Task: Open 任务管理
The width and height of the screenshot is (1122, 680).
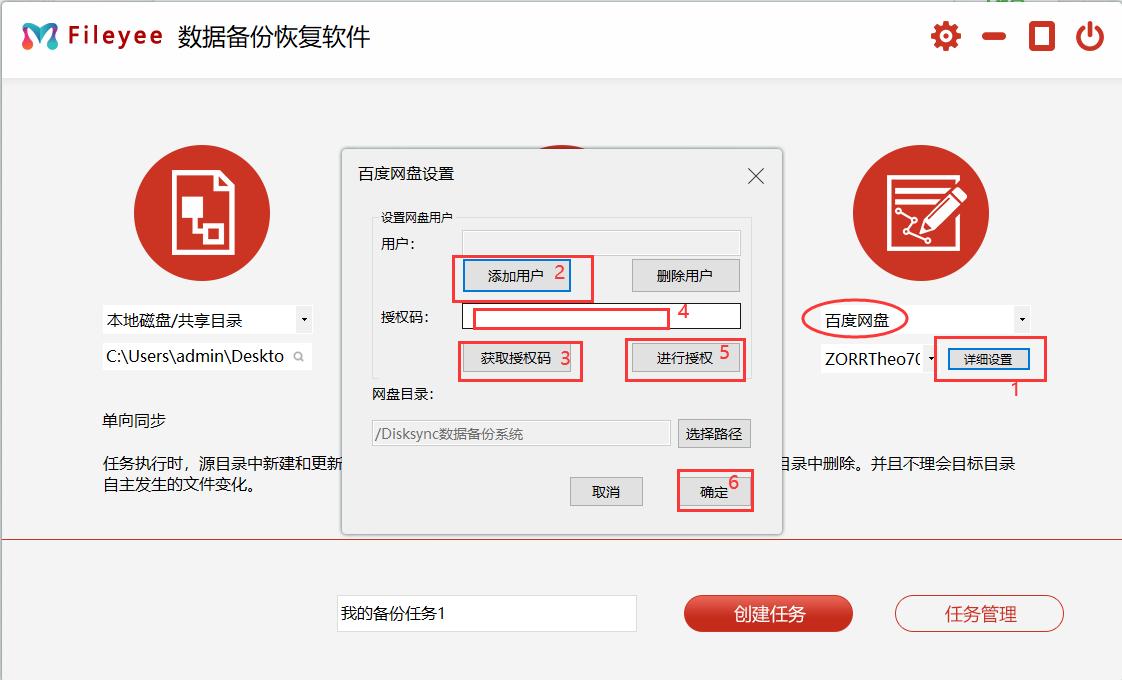Action: pos(978,613)
